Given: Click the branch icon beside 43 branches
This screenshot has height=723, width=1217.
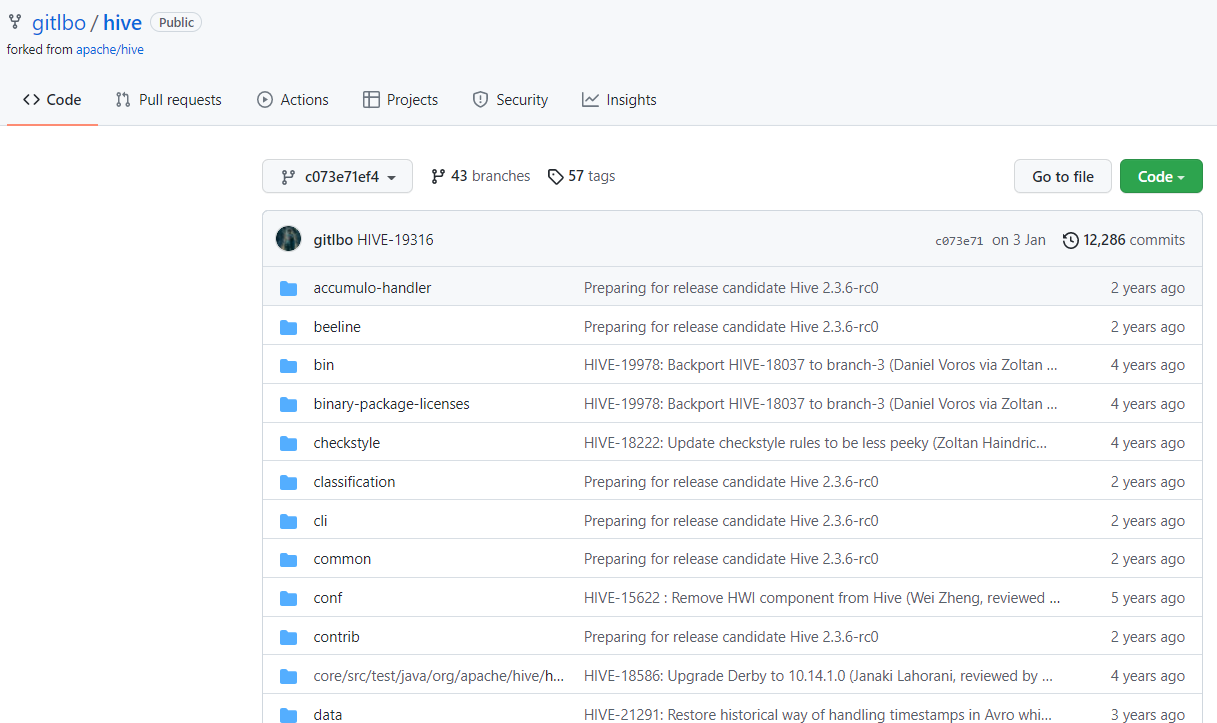Looking at the screenshot, I should [438, 176].
